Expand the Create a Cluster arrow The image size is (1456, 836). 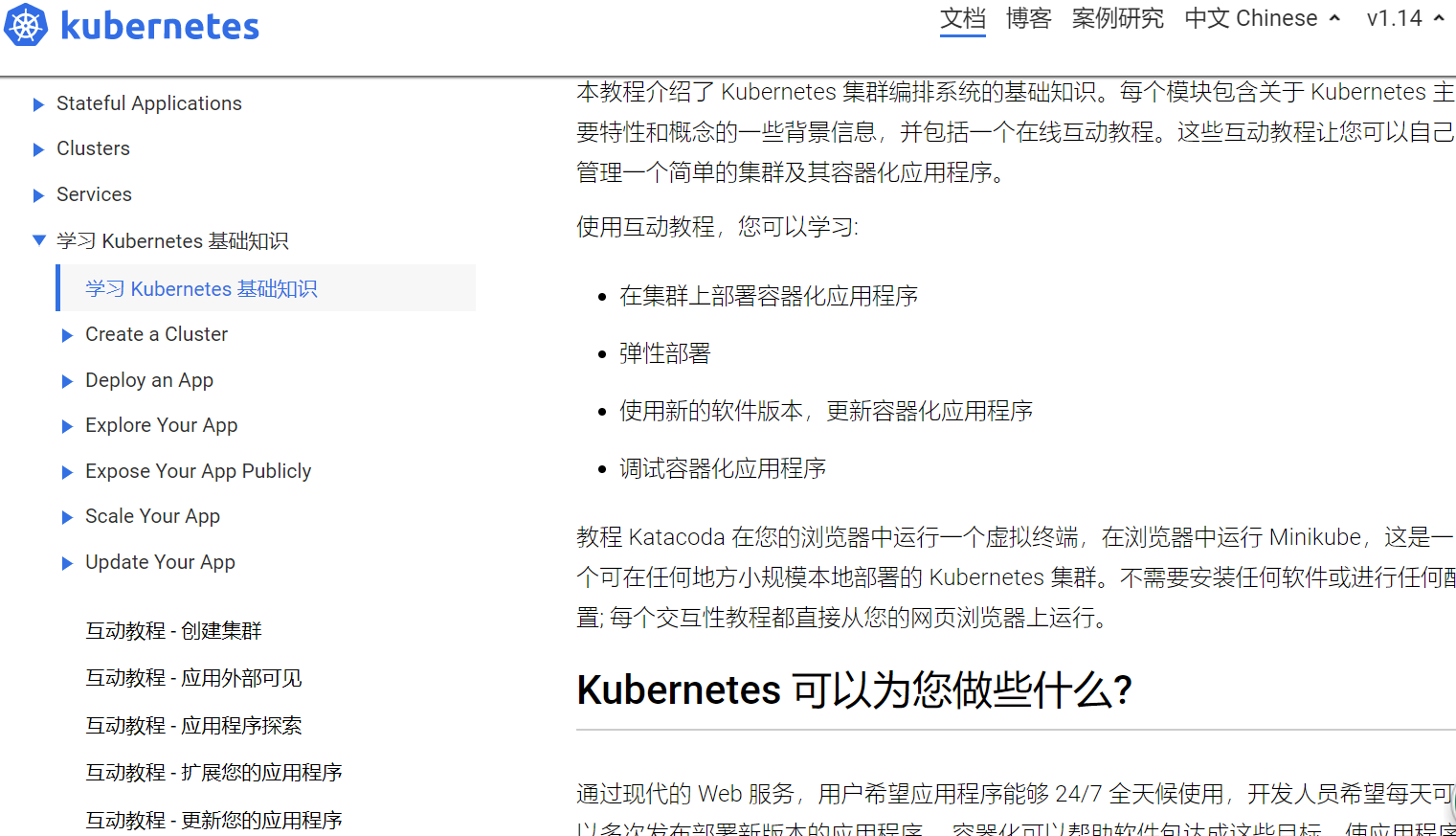click(67, 335)
